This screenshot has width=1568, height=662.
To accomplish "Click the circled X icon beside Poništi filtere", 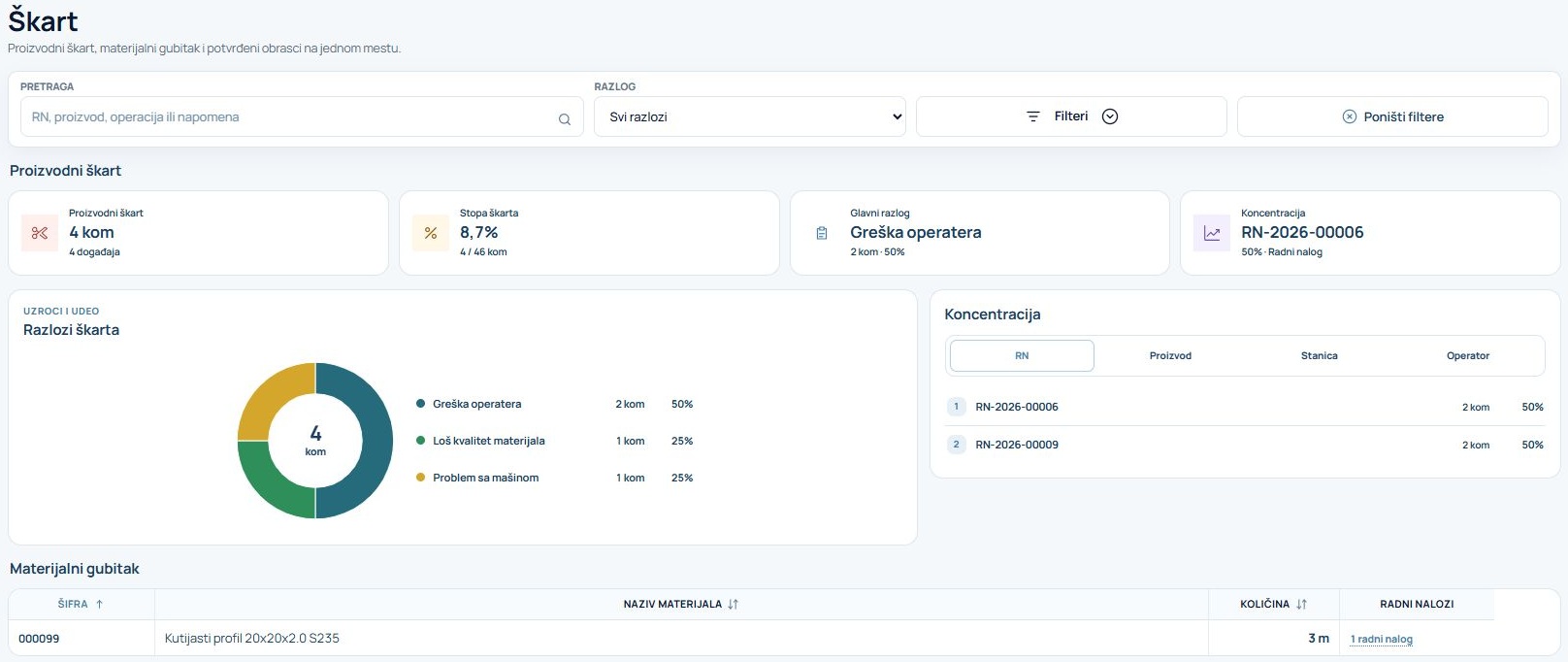I will 1349,116.
